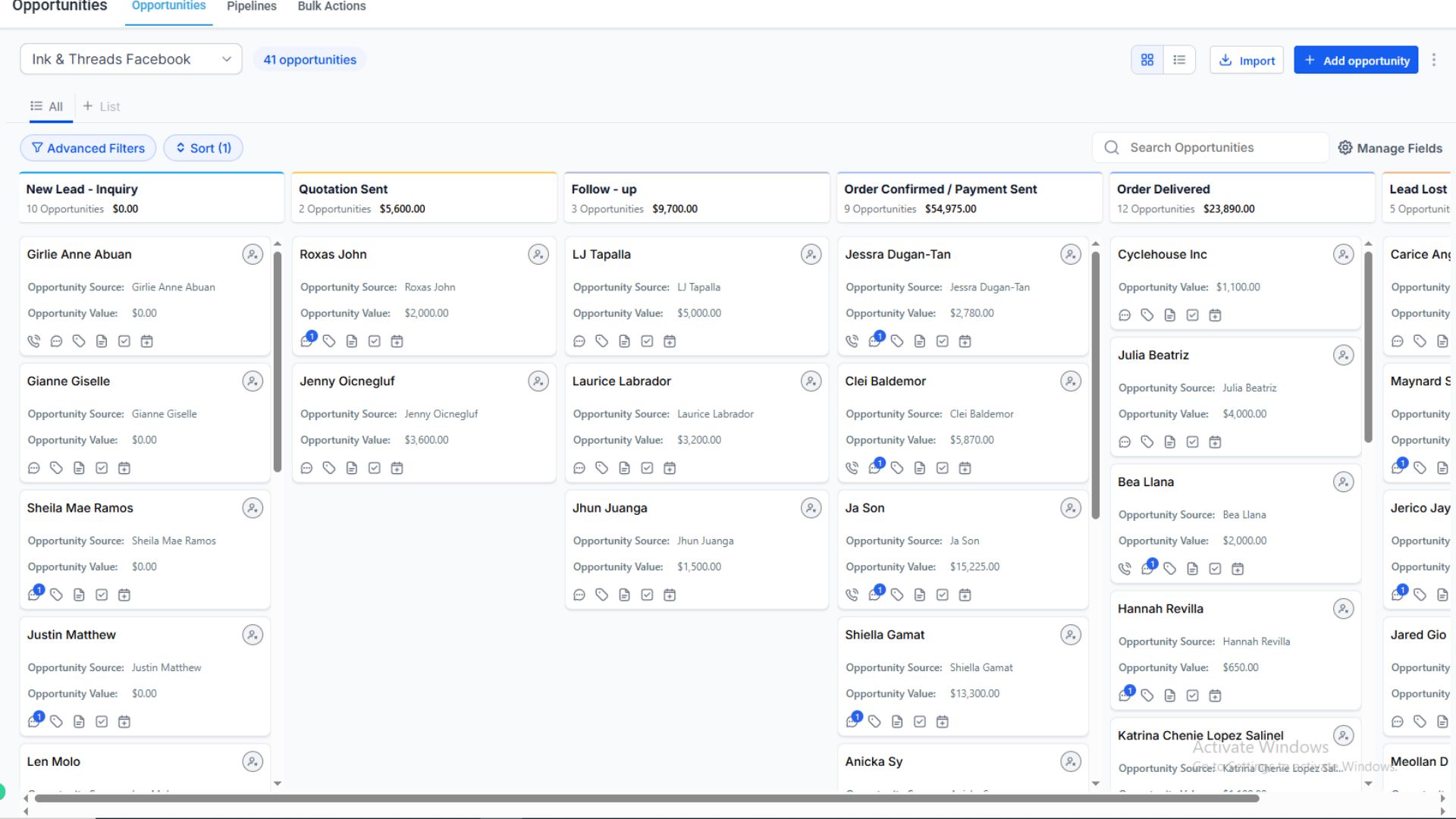Open the Advanced Filters panel
The height and width of the screenshot is (819, 1456).
click(x=88, y=148)
